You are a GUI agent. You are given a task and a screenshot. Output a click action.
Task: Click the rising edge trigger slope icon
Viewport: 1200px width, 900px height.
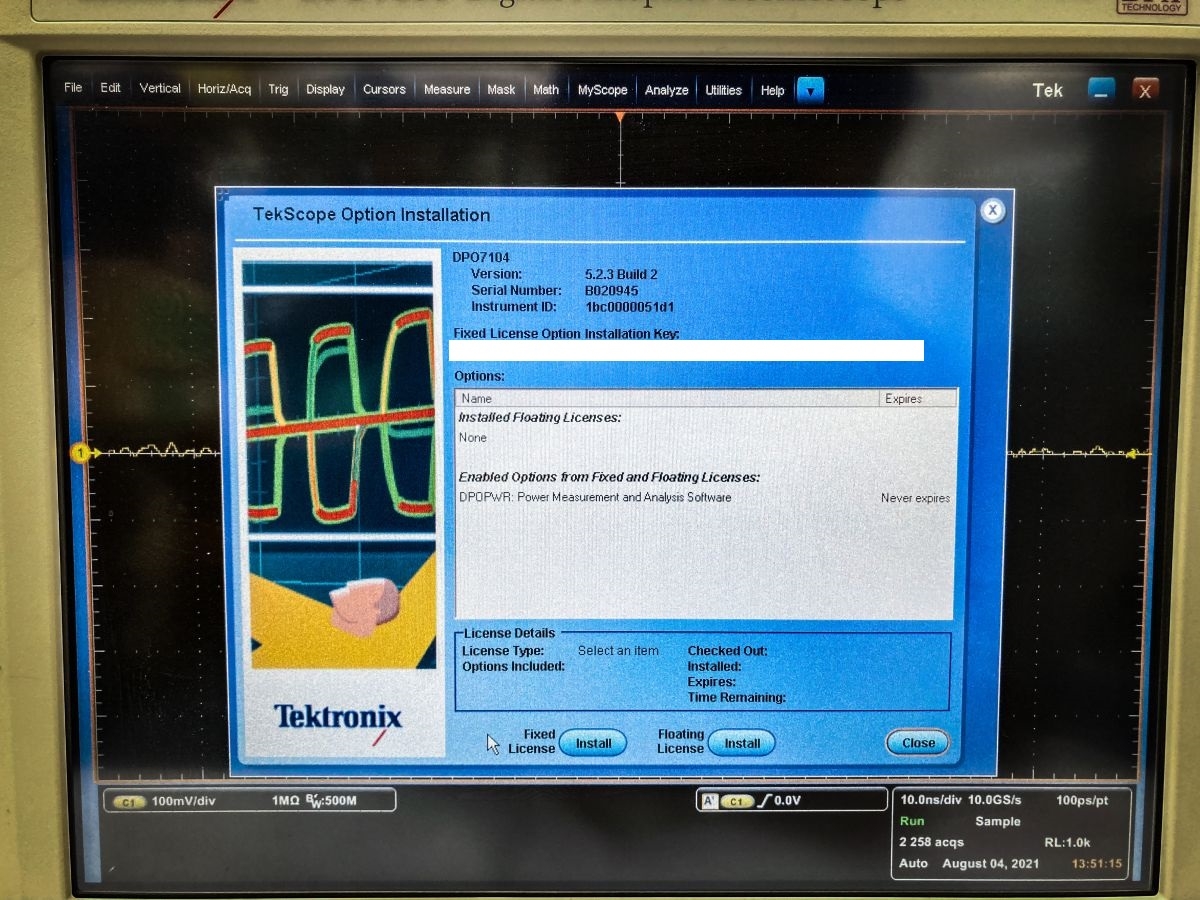[x=764, y=801]
